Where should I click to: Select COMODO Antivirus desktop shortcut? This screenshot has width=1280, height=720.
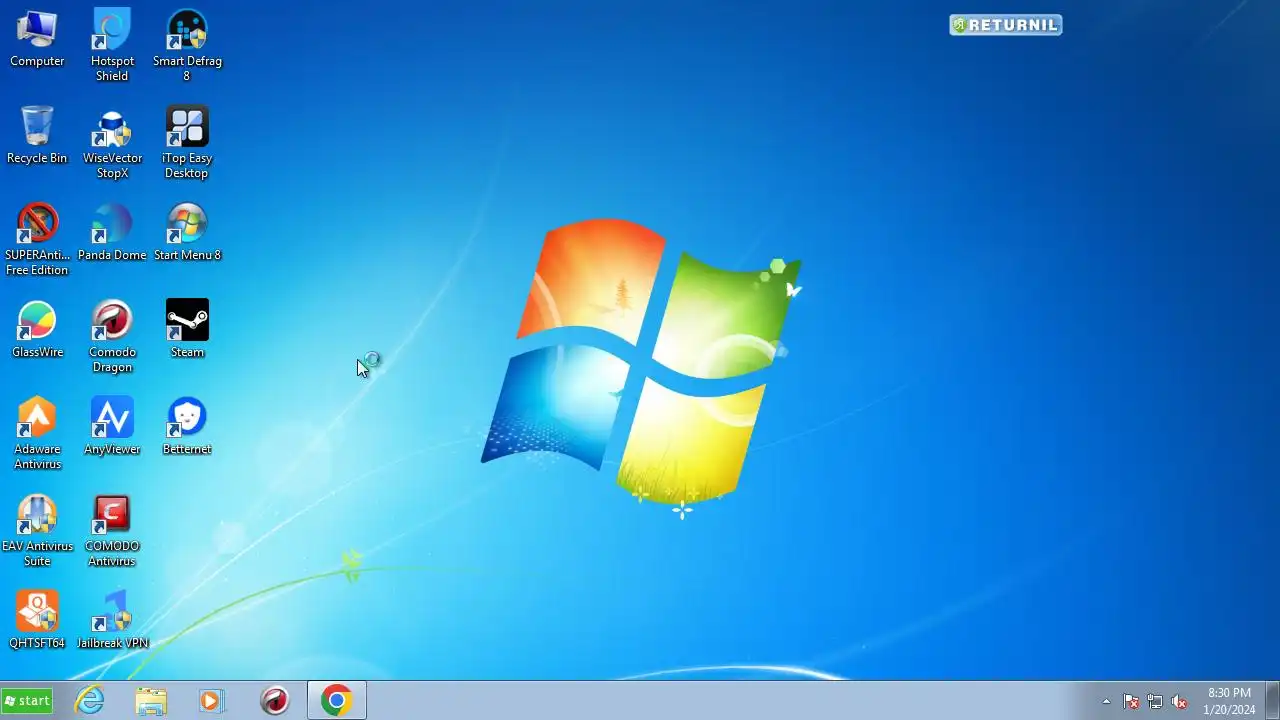click(112, 531)
